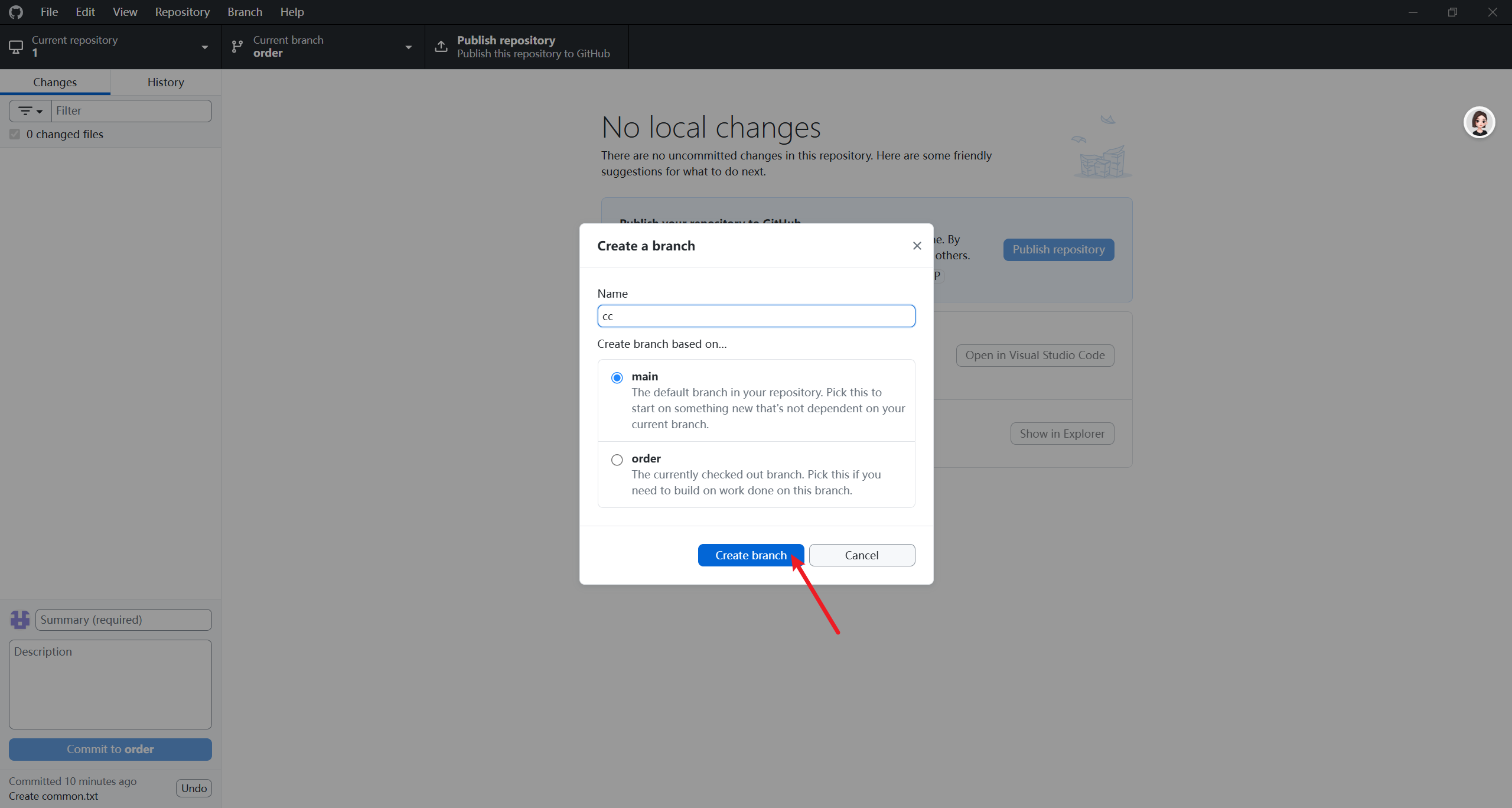Click the Publish repository upload icon
Viewport: 1512px width, 808px height.
click(441, 47)
